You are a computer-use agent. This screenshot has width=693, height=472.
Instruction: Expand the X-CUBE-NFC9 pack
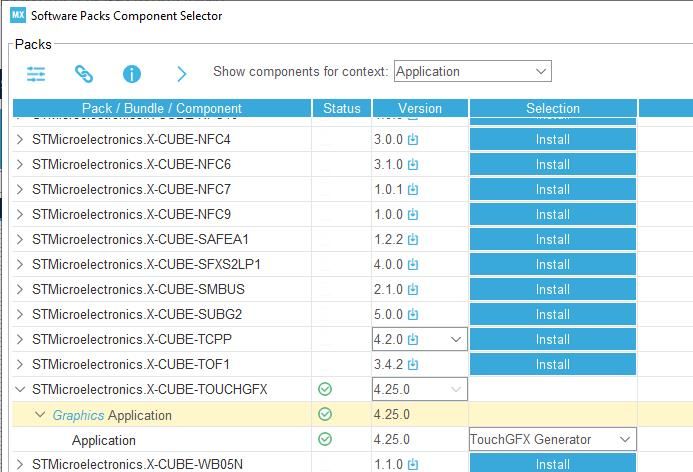tap(19, 215)
